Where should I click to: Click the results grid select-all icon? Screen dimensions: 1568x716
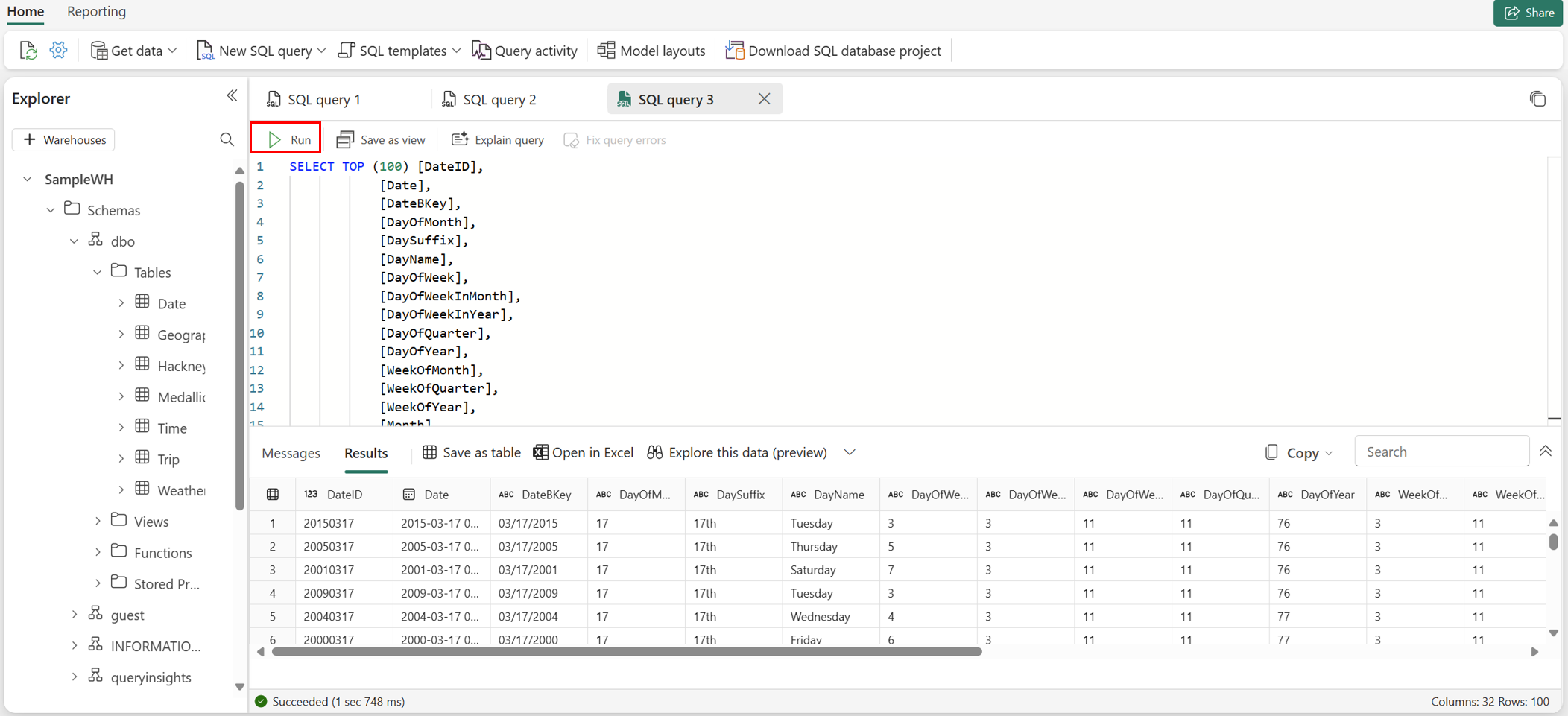273,494
